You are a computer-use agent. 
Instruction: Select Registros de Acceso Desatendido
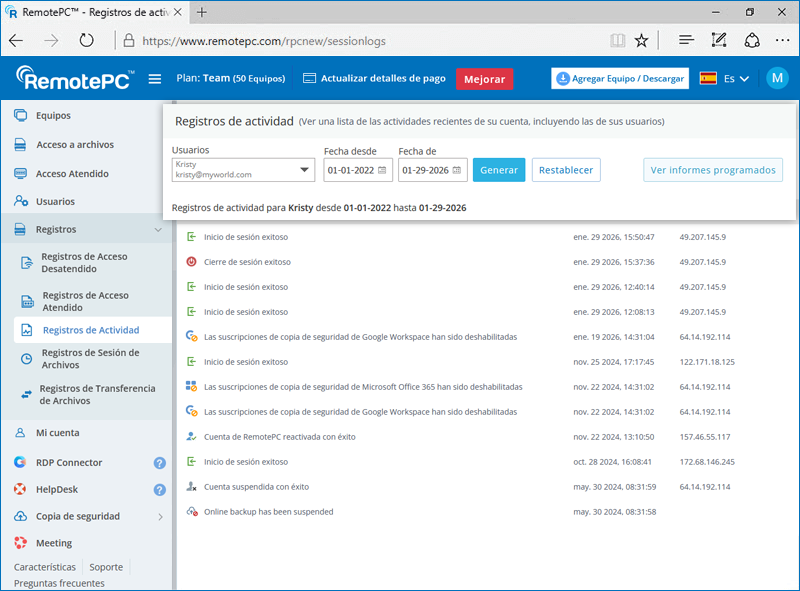point(84,263)
